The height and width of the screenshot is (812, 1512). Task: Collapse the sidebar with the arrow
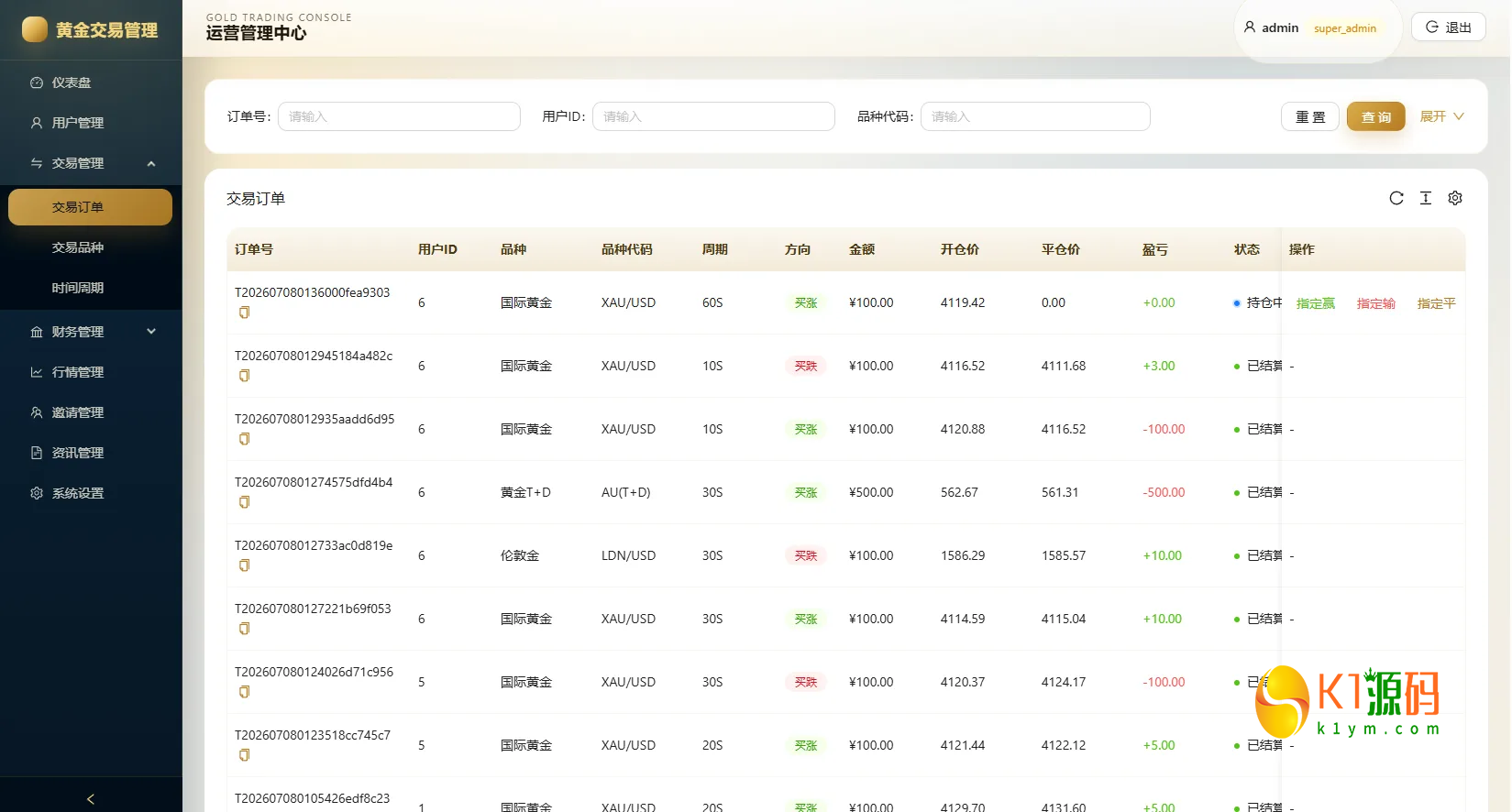tap(91, 799)
